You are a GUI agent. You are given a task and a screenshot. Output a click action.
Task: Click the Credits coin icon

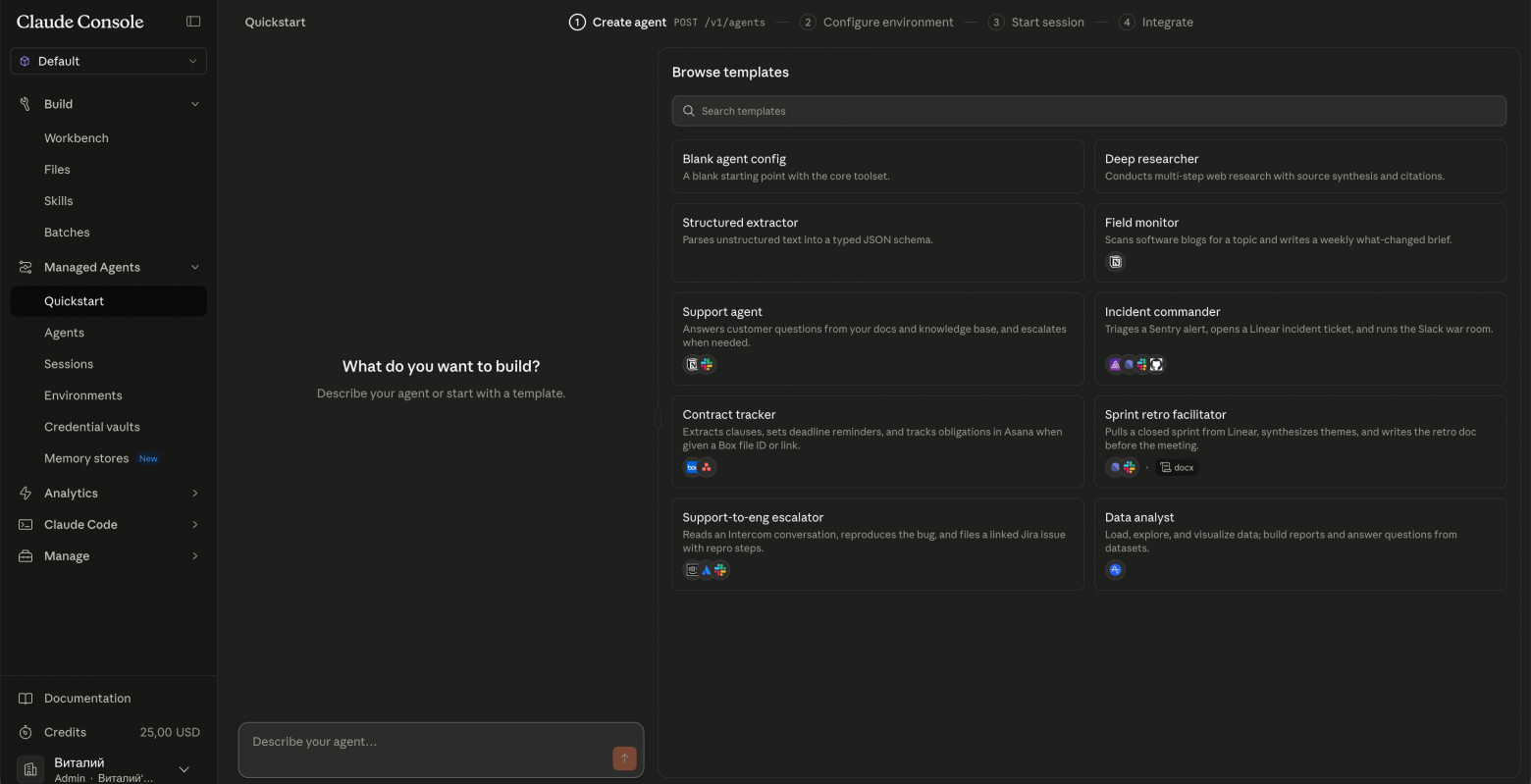coord(26,732)
